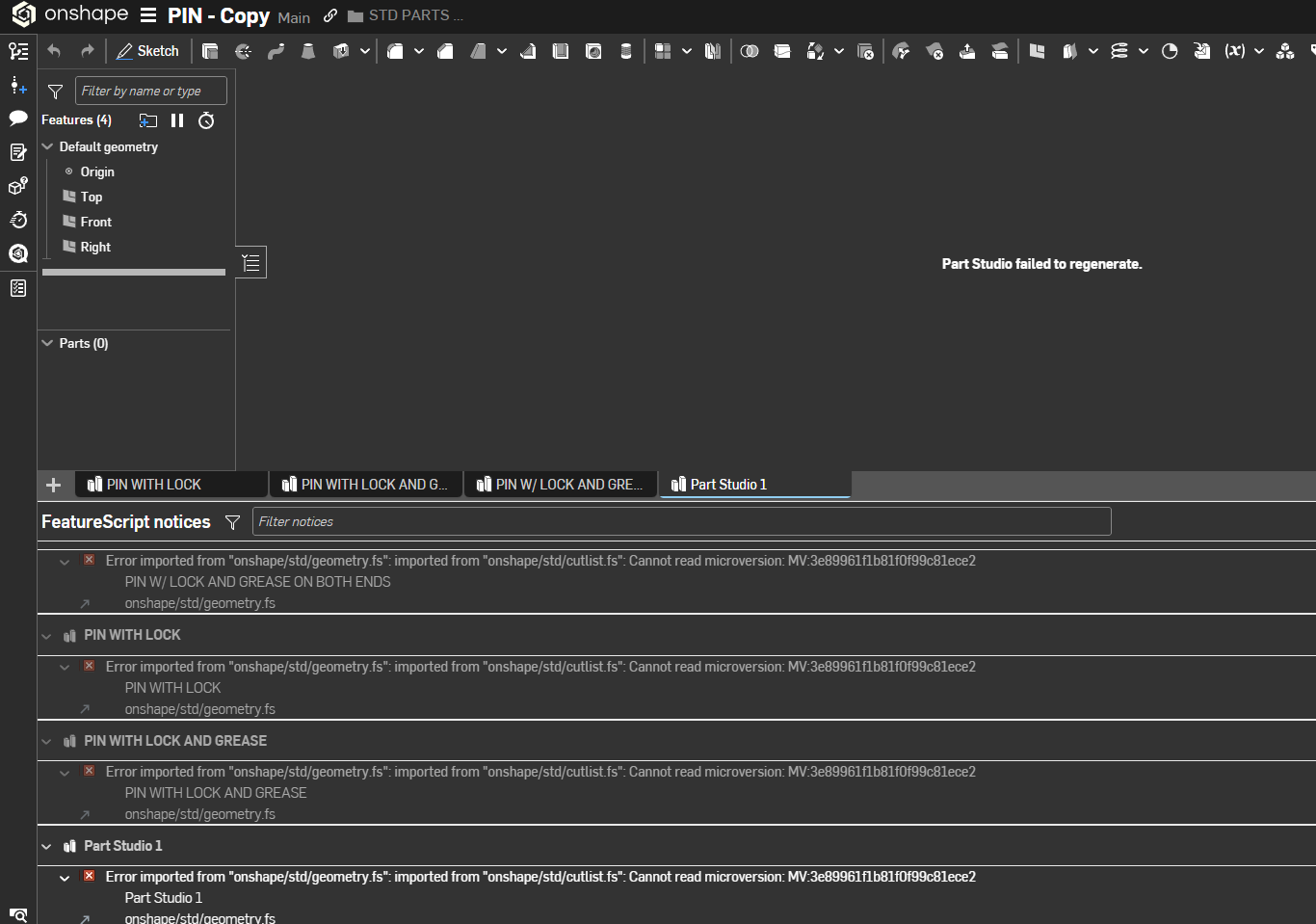Select the Sweep tool
1316x924 pixels.
tap(276, 51)
